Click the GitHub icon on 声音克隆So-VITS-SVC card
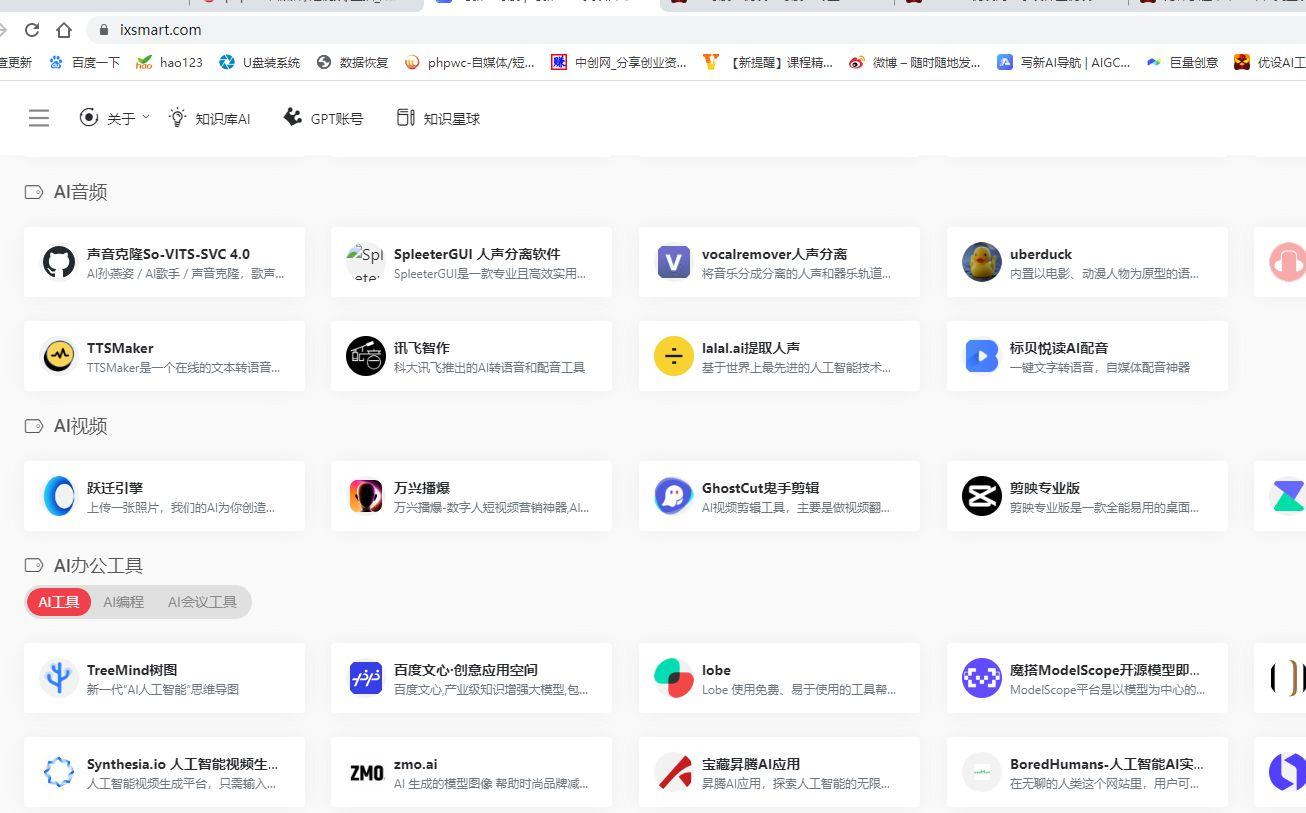This screenshot has height=813, width=1306. [59, 262]
